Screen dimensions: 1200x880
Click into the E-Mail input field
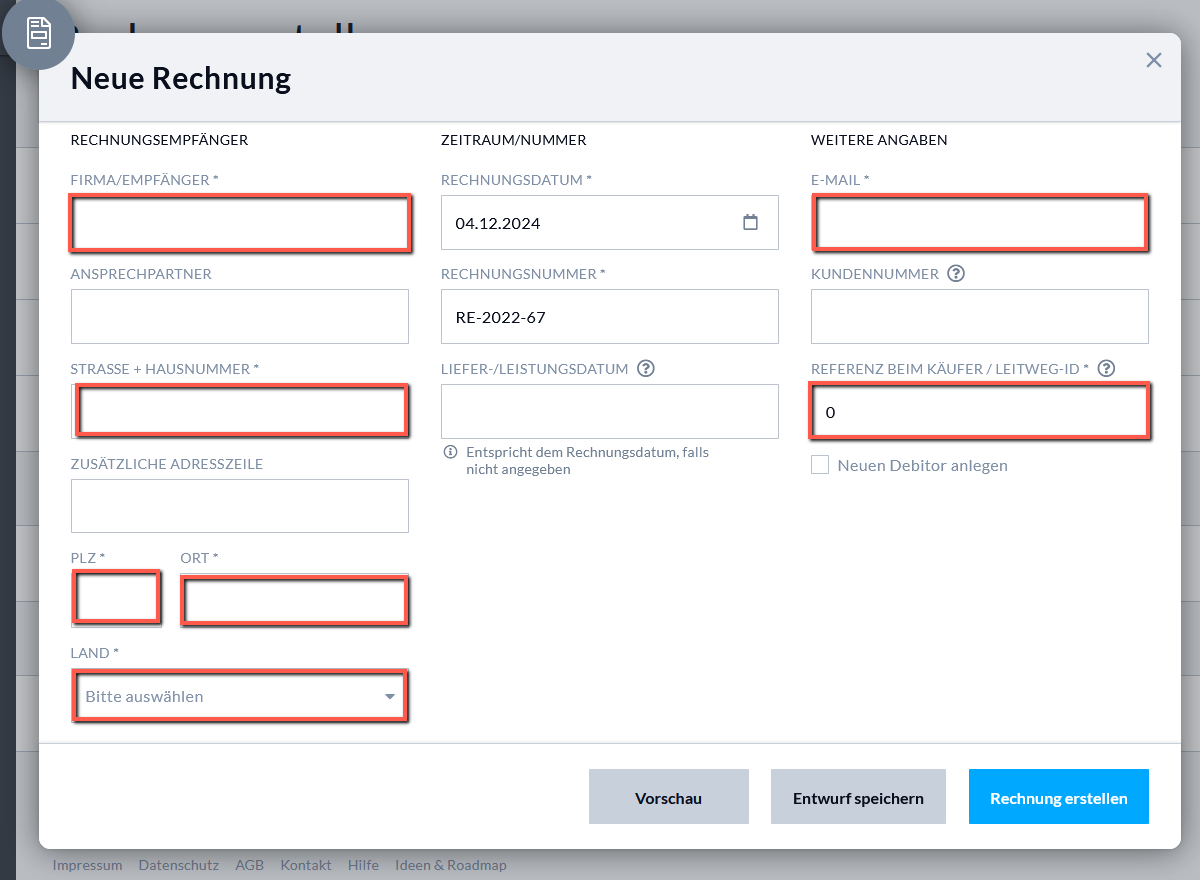(980, 223)
